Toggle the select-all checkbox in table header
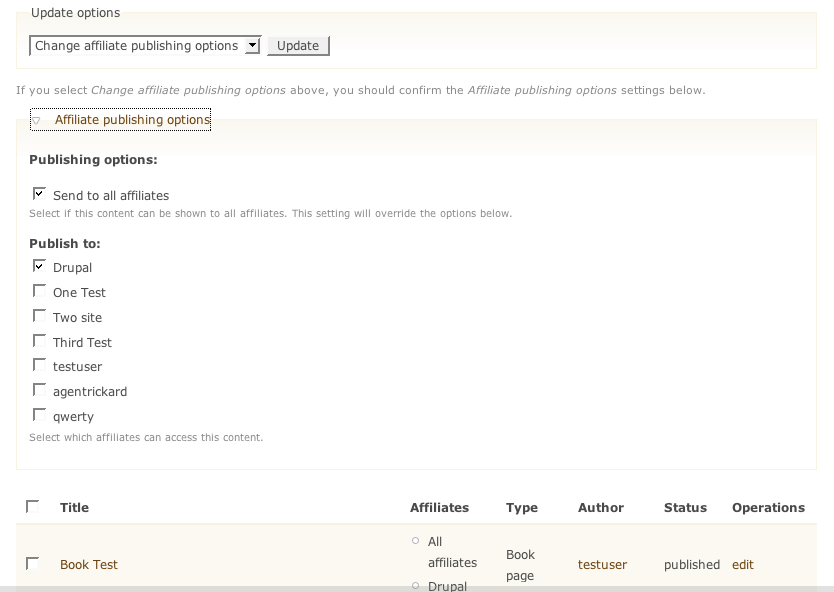 [33, 507]
